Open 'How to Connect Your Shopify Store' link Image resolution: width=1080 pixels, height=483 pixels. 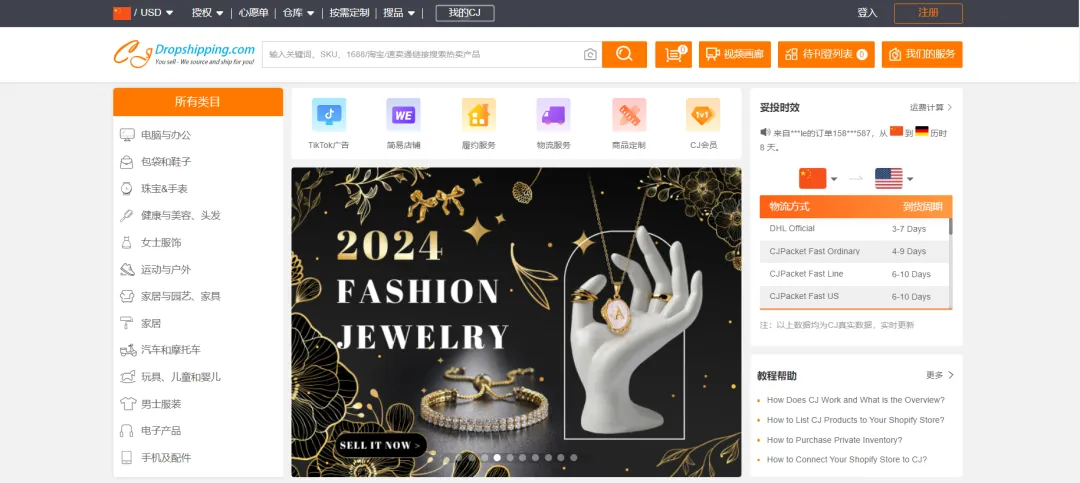click(x=847, y=460)
